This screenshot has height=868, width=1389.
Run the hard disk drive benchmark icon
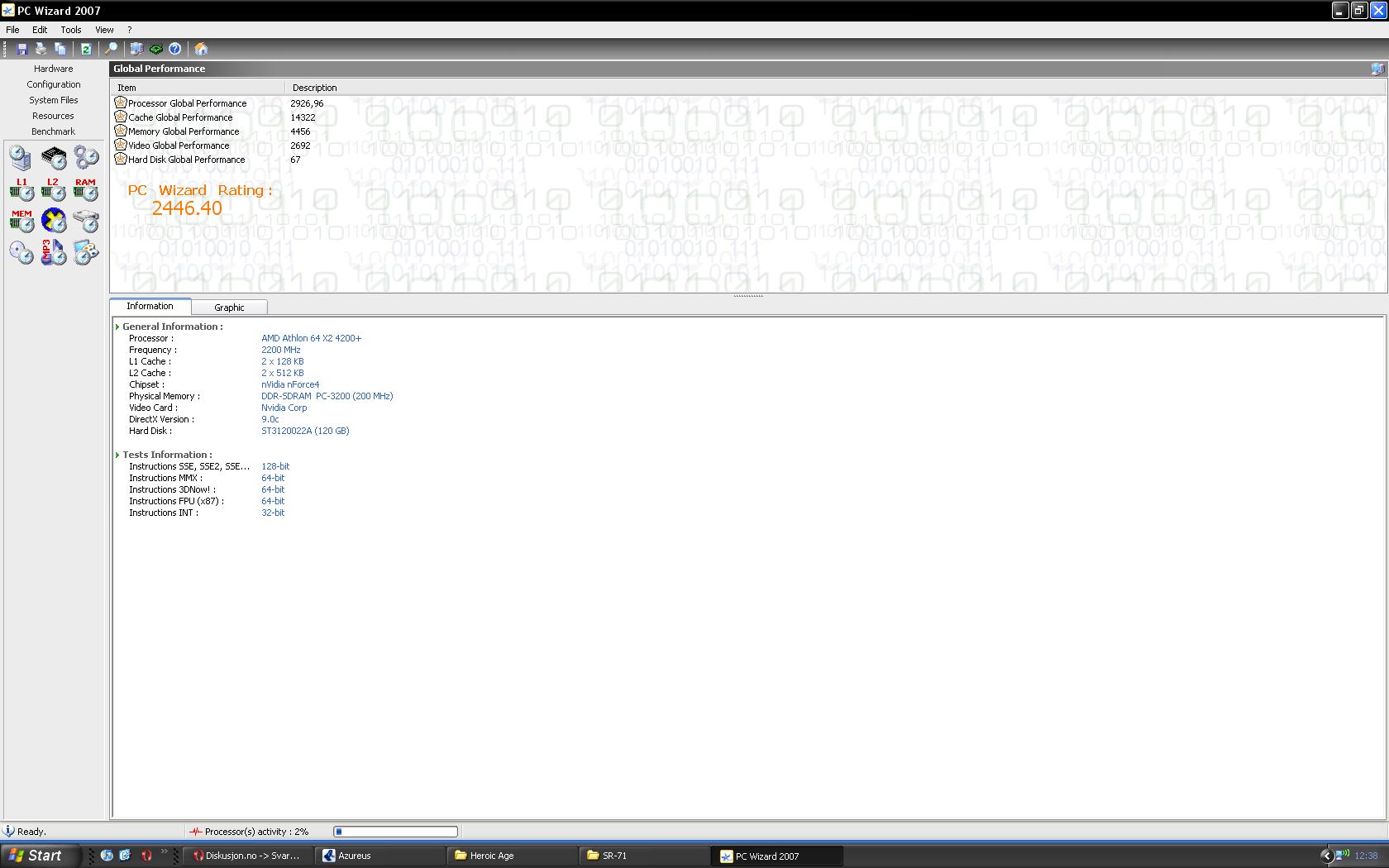[x=86, y=221]
